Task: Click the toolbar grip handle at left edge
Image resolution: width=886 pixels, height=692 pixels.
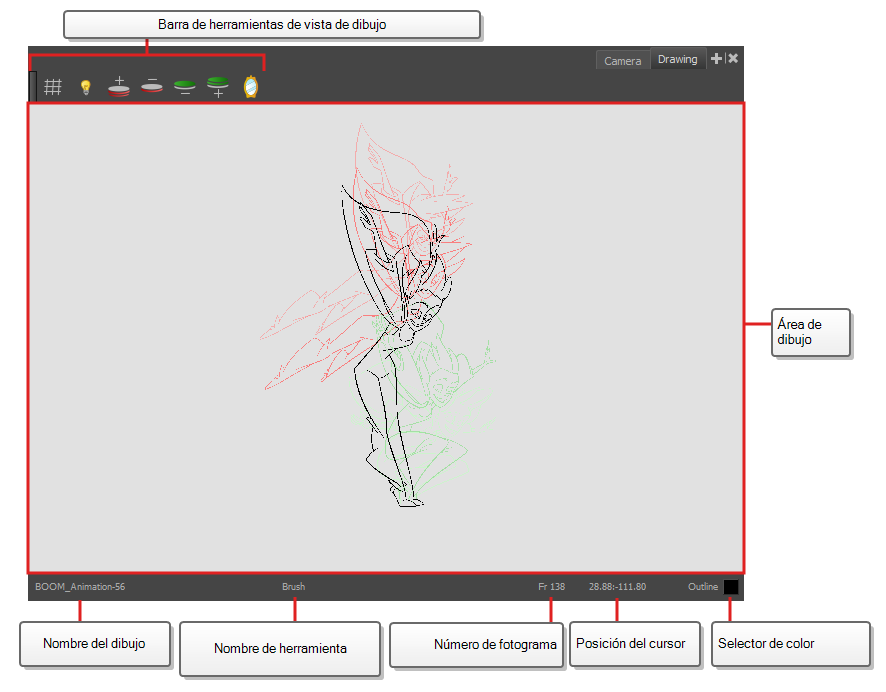Action: point(33,86)
